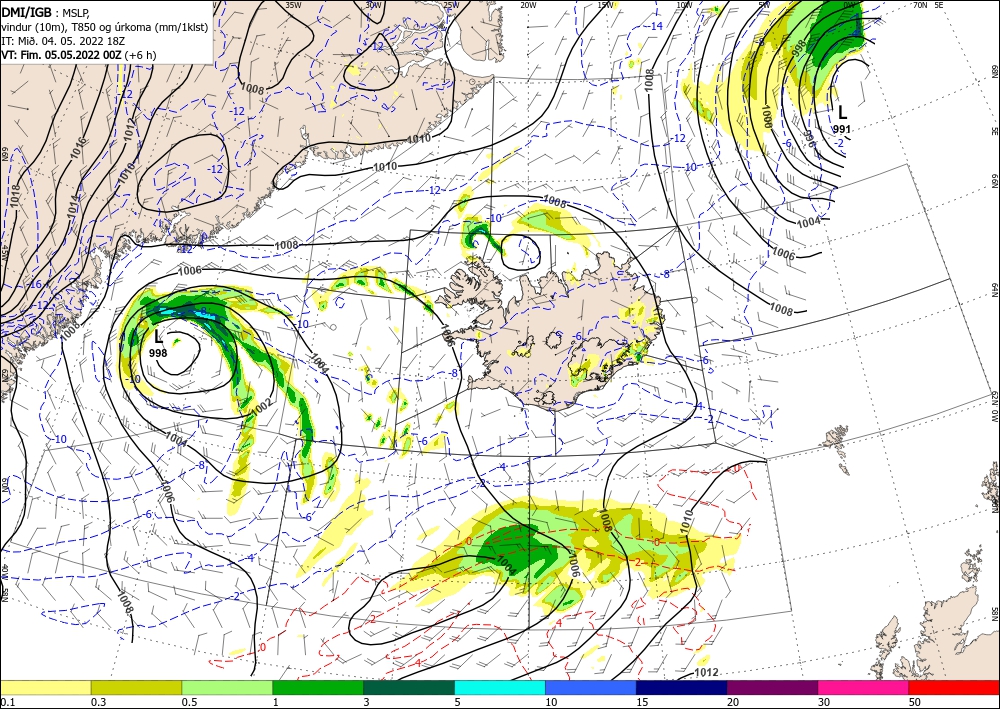Click the 1014 isobar label

tap(74, 206)
